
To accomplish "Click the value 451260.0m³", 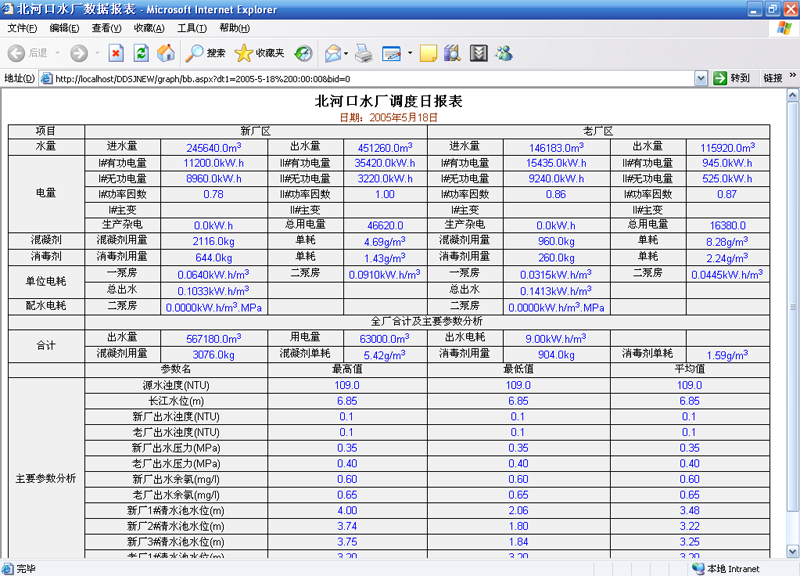I will 385,147.
